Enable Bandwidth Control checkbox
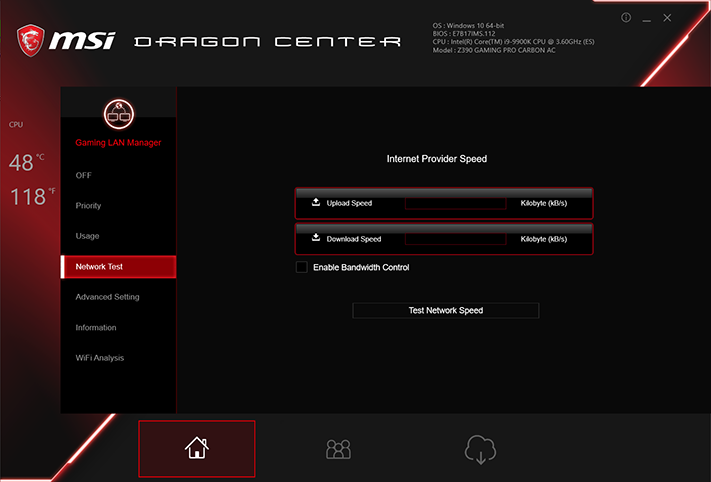 point(302,267)
